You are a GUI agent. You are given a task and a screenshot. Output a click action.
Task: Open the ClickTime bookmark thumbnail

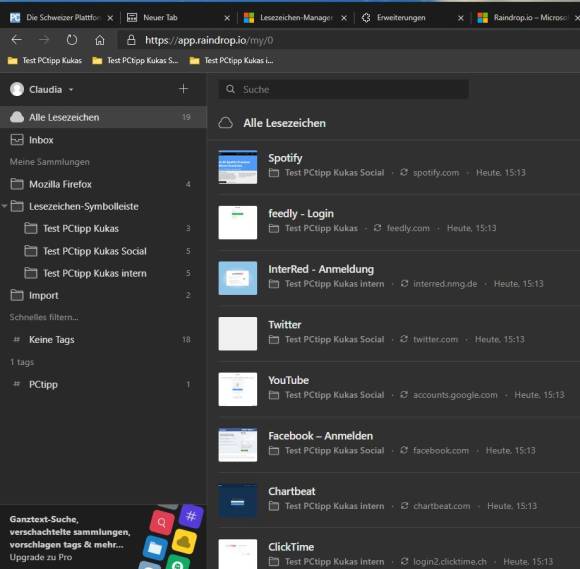click(x=238, y=554)
